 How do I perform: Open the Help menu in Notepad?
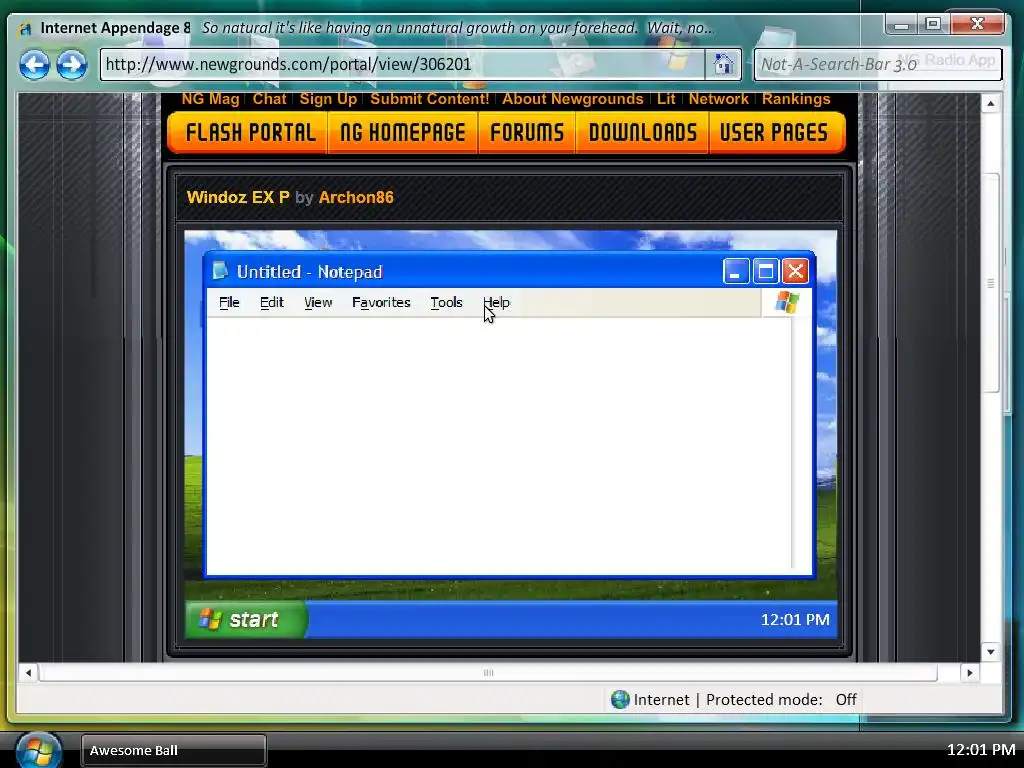coord(496,302)
